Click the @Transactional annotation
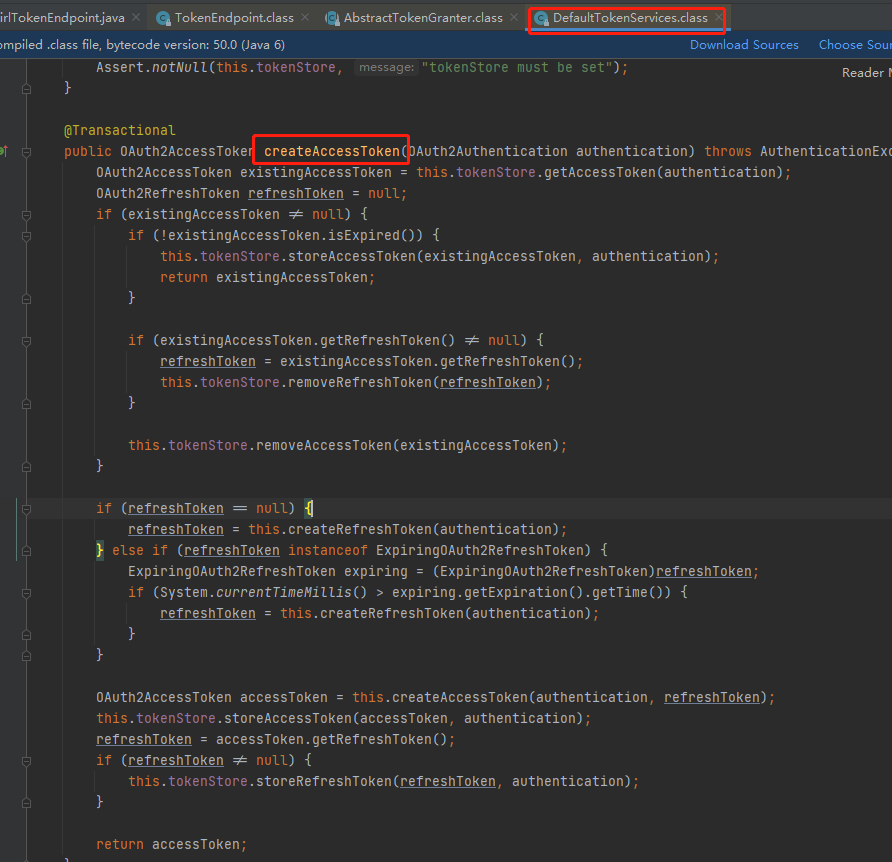The image size is (892, 862). pyautogui.click(x=119, y=130)
